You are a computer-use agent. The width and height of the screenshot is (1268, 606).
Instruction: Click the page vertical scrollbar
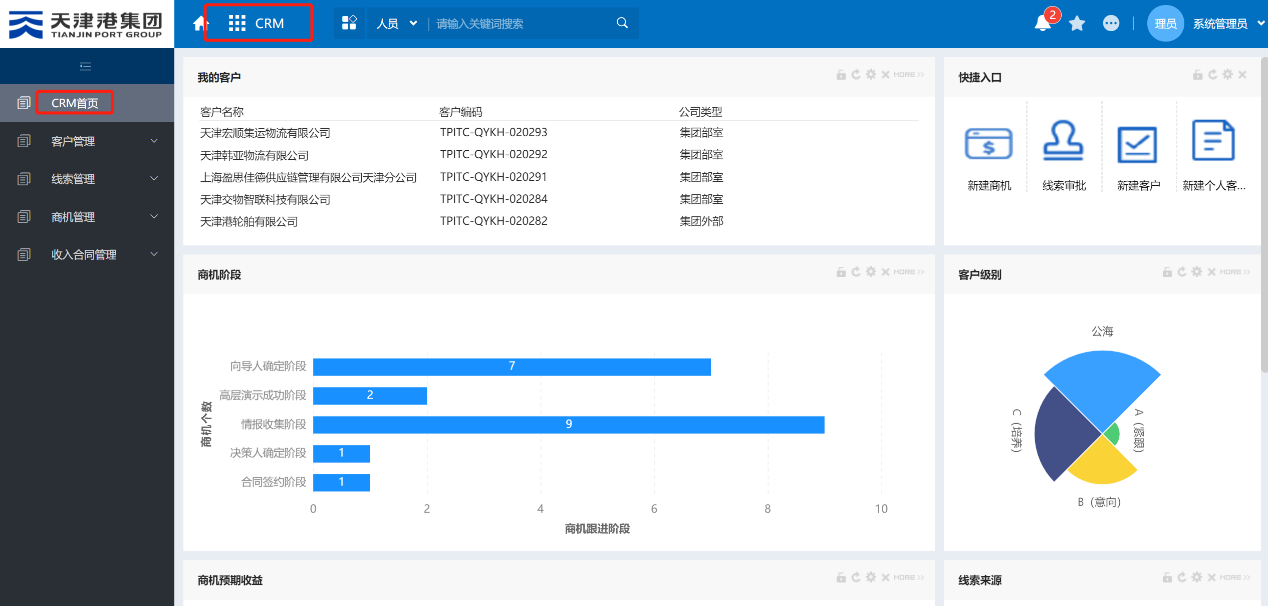click(1264, 215)
